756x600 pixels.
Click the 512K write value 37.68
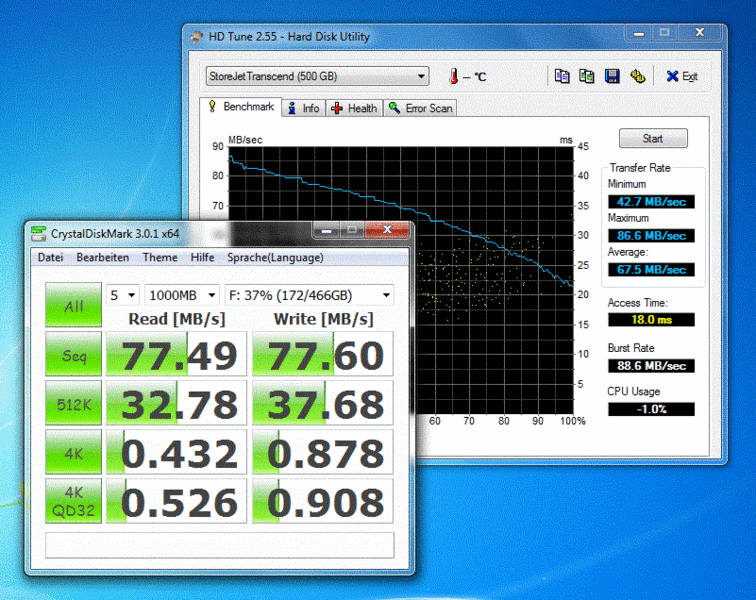tap(323, 403)
